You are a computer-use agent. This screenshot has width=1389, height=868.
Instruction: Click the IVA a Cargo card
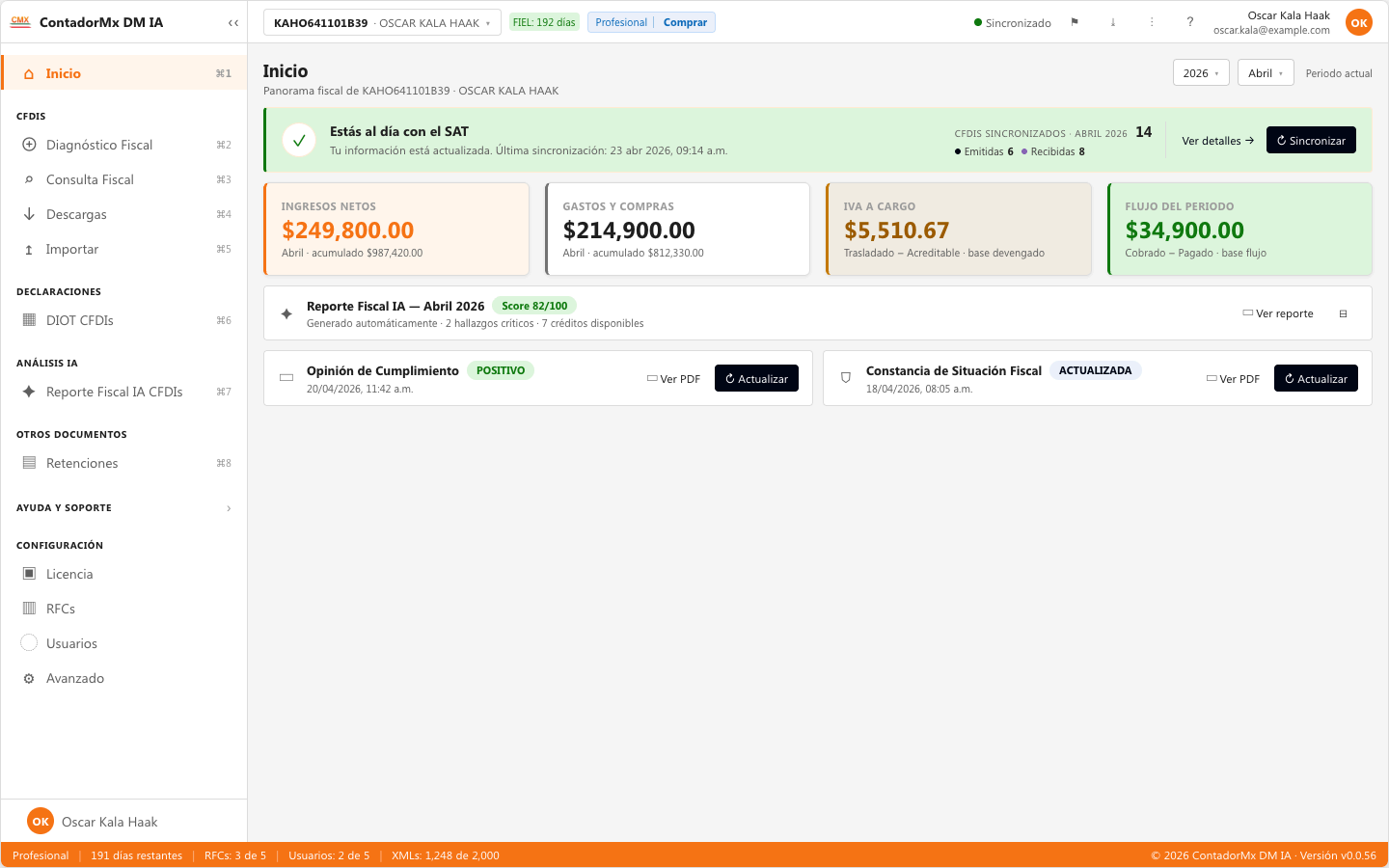(959, 230)
